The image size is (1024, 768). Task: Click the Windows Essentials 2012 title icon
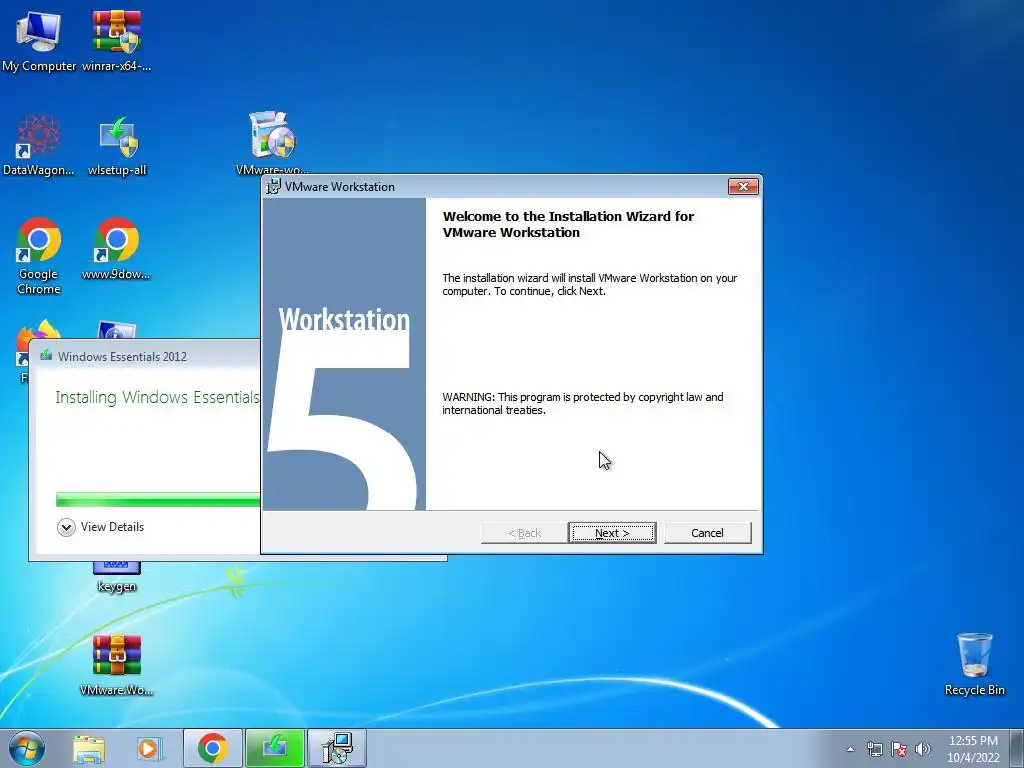(46, 356)
